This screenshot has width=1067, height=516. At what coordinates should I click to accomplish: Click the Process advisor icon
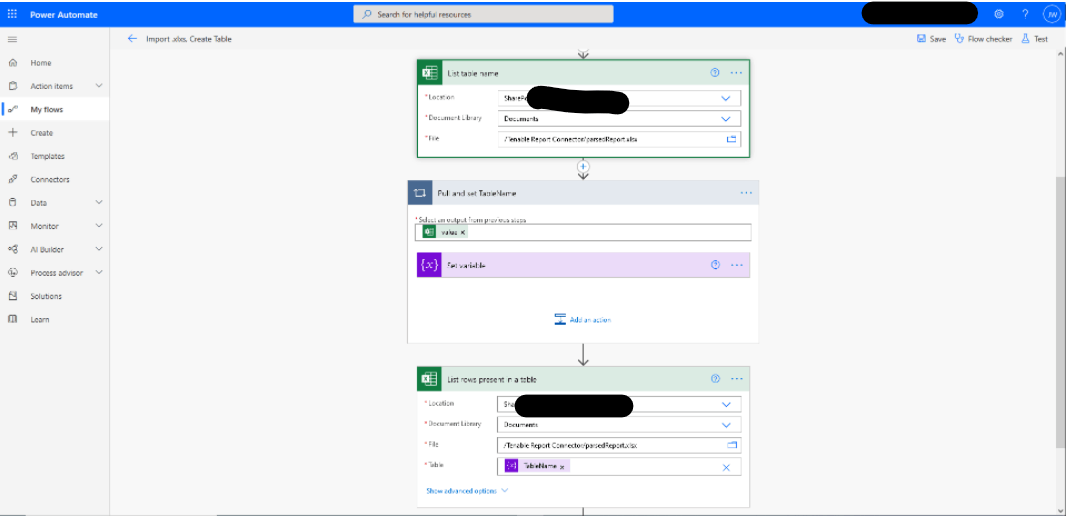point(12,273)
